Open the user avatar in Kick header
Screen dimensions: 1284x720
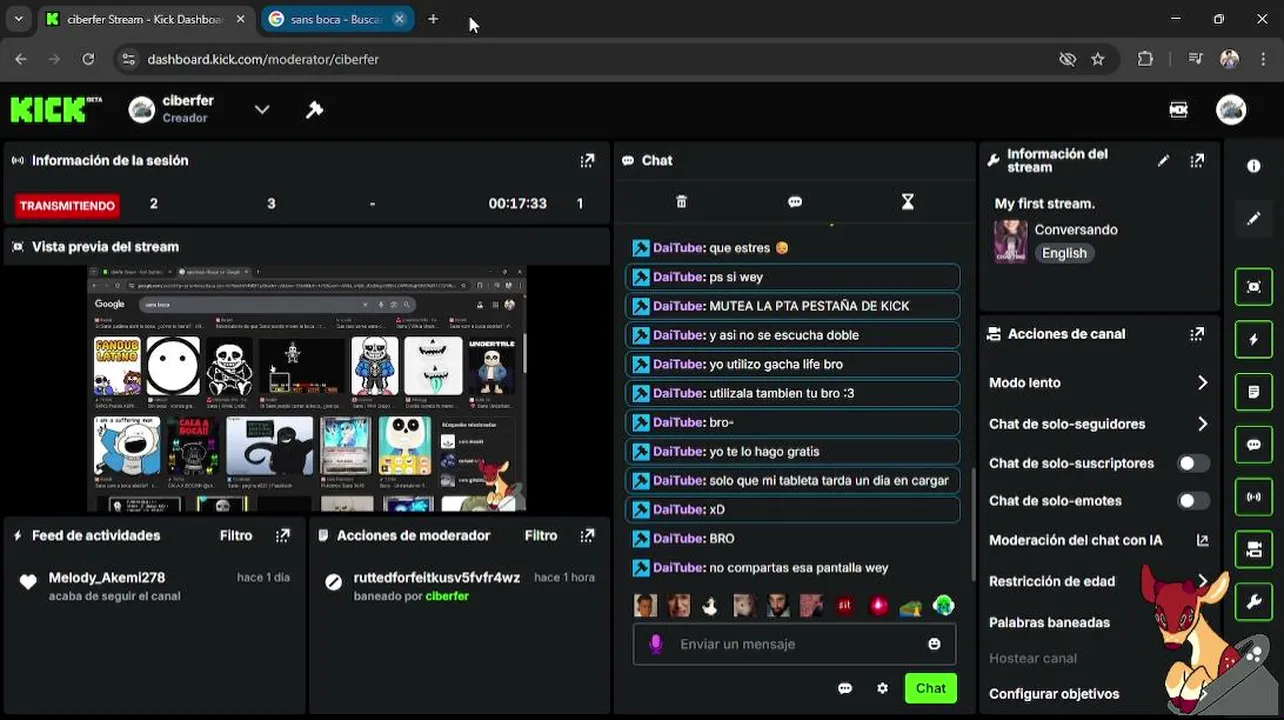pyautogui.click(x=1231, y=110)
